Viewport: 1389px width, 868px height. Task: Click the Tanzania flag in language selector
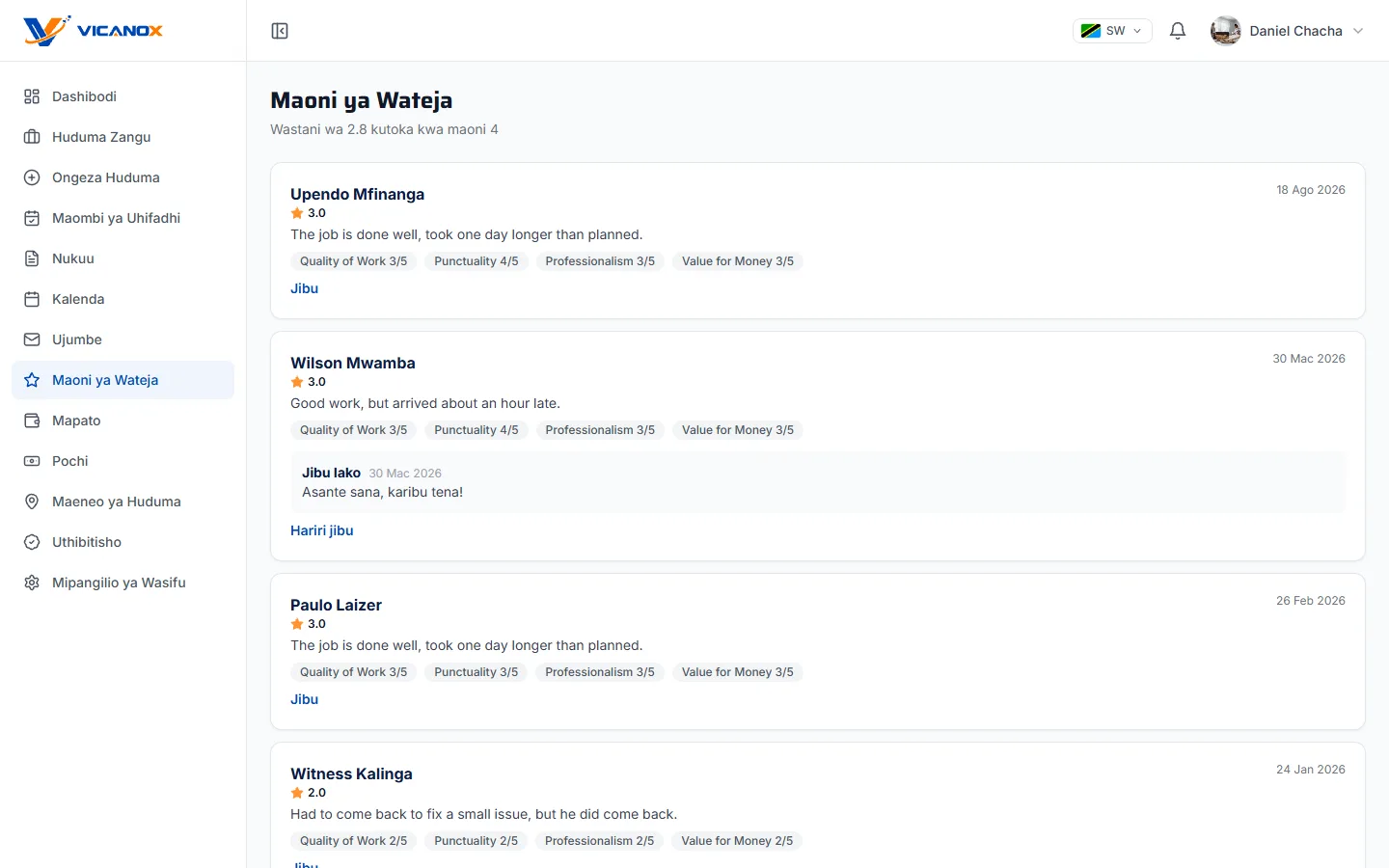(x=1091, y=31)
